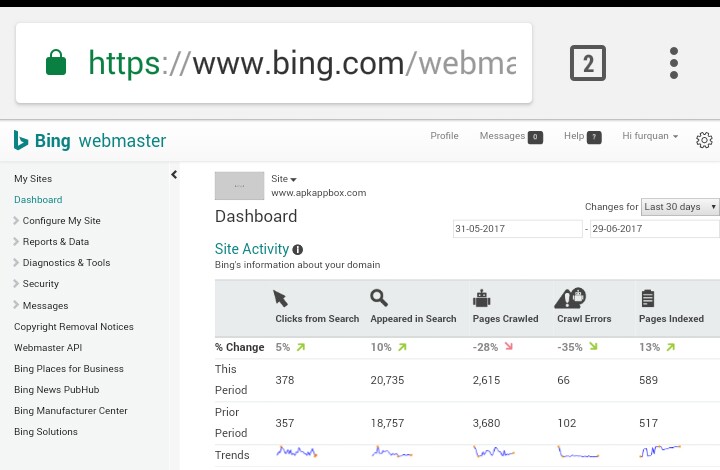This screenshot has height=470, width=720.
Task: Open the Appeared in Search trend sparkline
Action: [392, 452]
